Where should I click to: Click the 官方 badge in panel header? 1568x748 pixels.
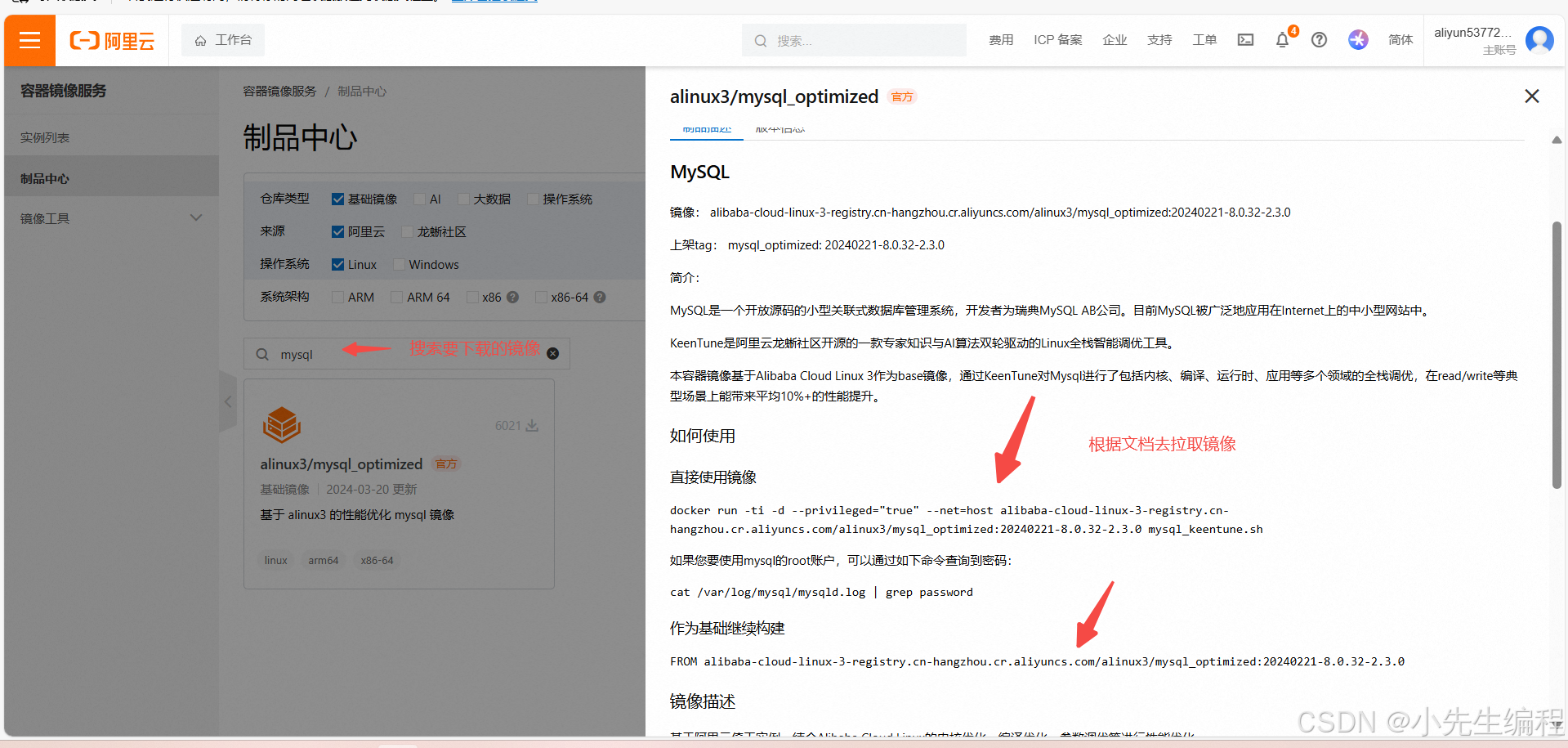903,97
